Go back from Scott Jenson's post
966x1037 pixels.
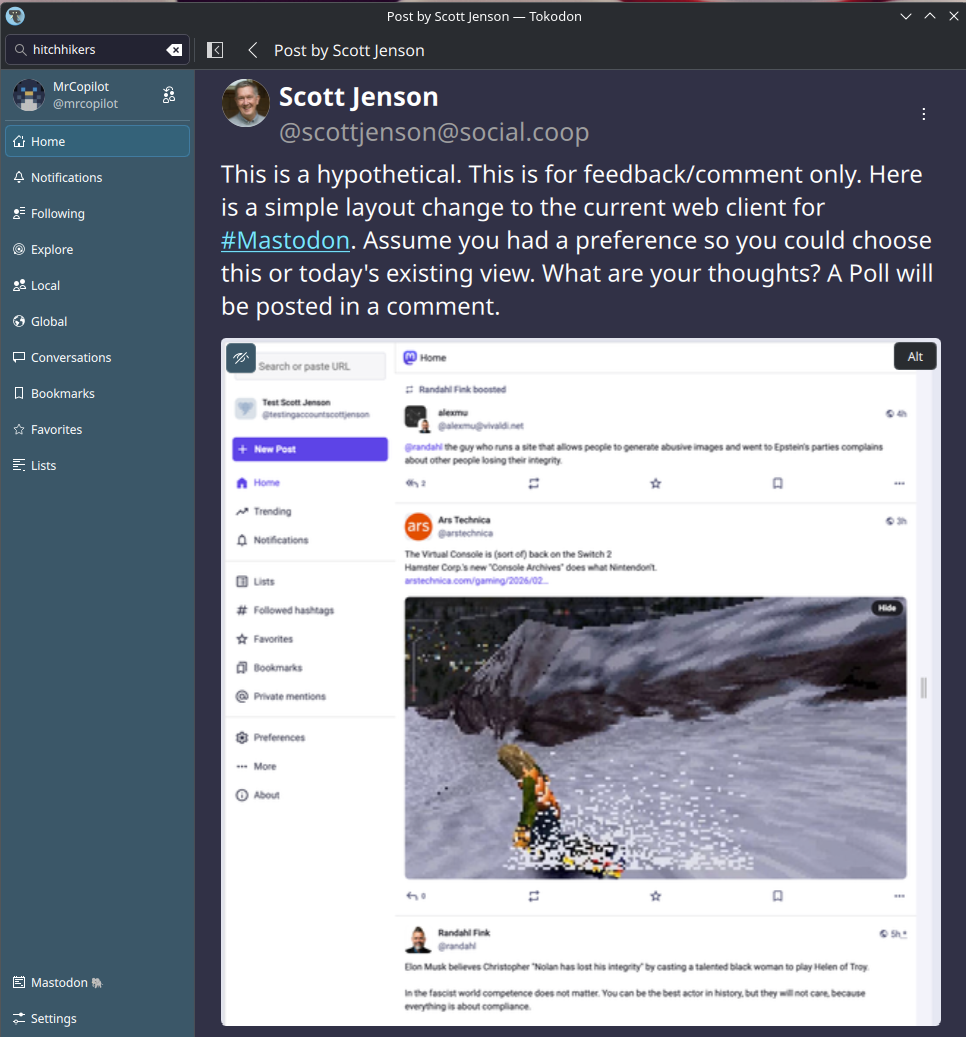[253, 50]
